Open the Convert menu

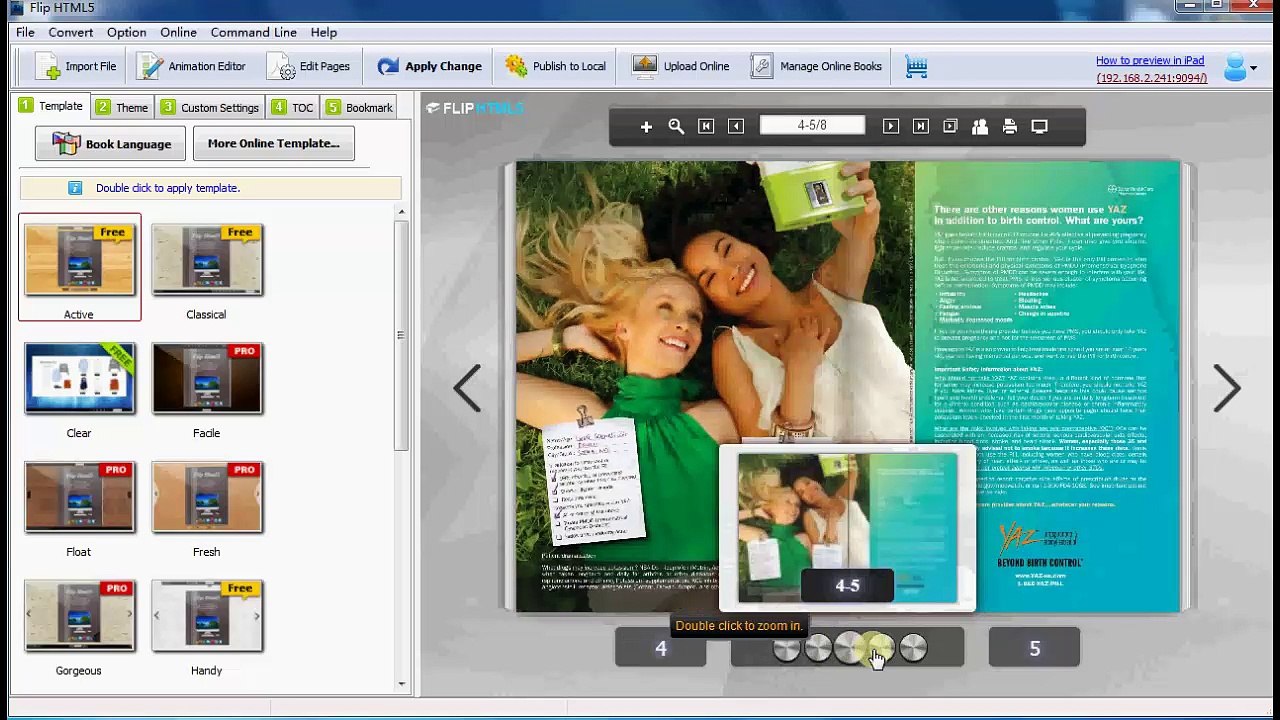click(71, 32)
